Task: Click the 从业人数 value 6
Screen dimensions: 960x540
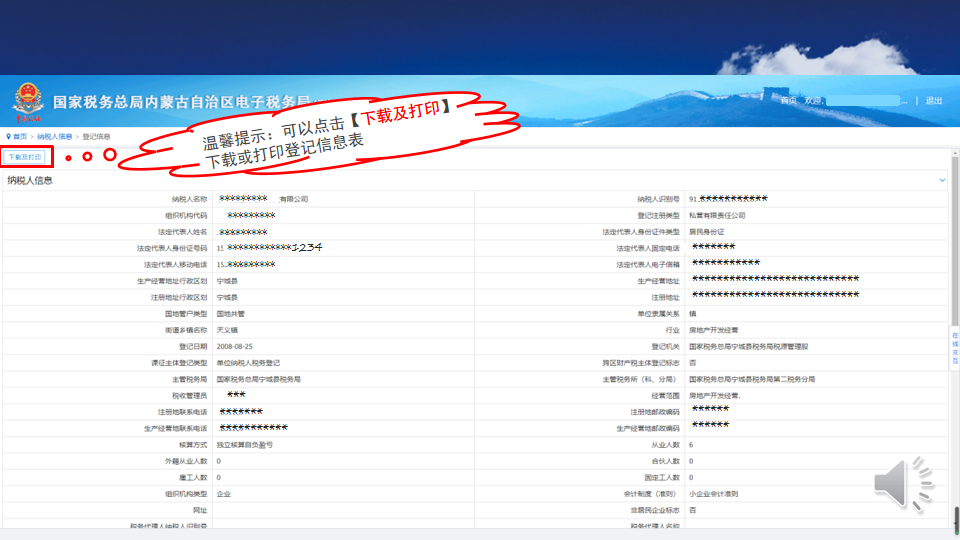Action: [691, 445]
